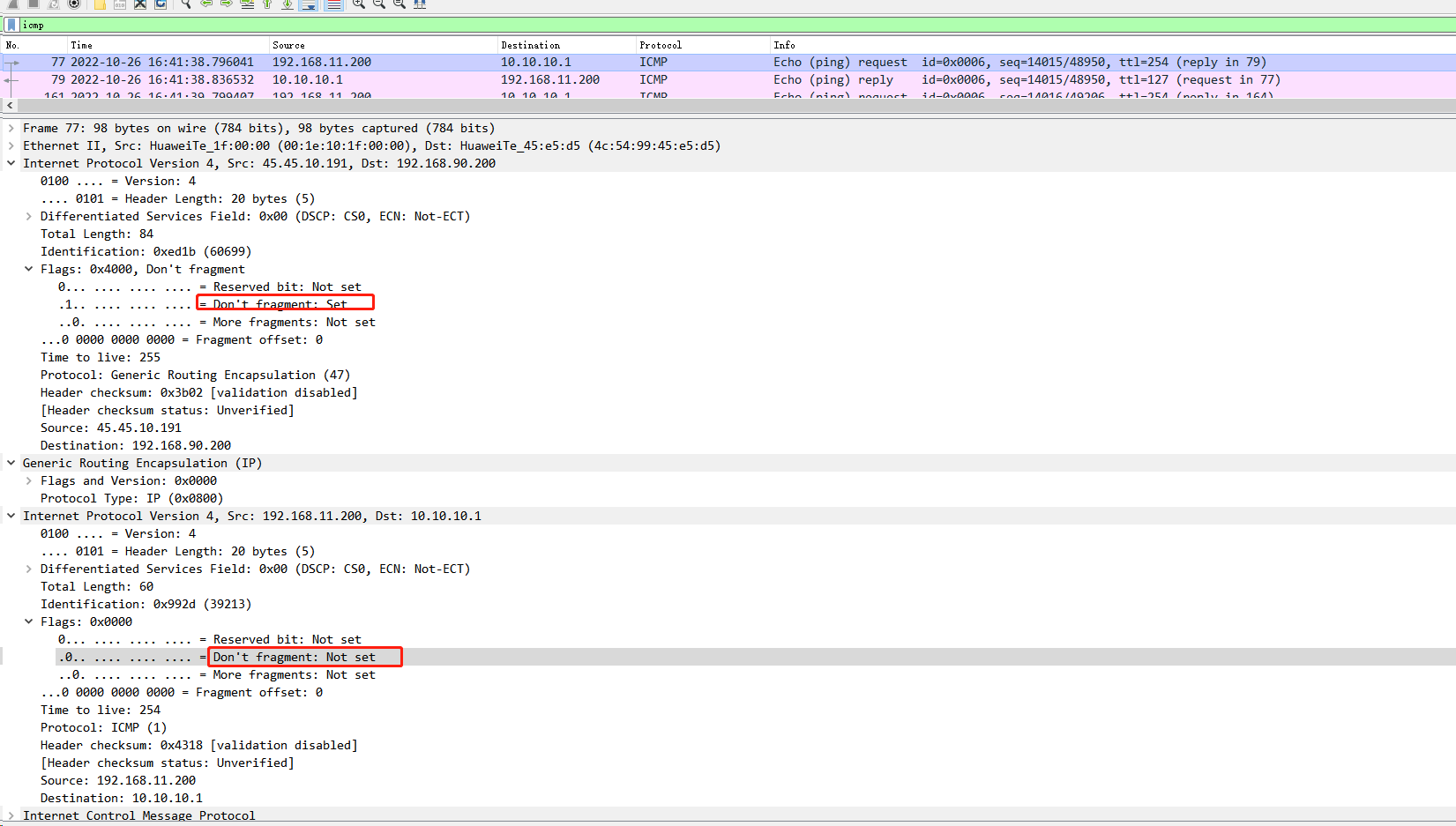Sort packets by the No. column header
Image resolution: width=1456 pixels, height=826 pixels.
[34, 45]
